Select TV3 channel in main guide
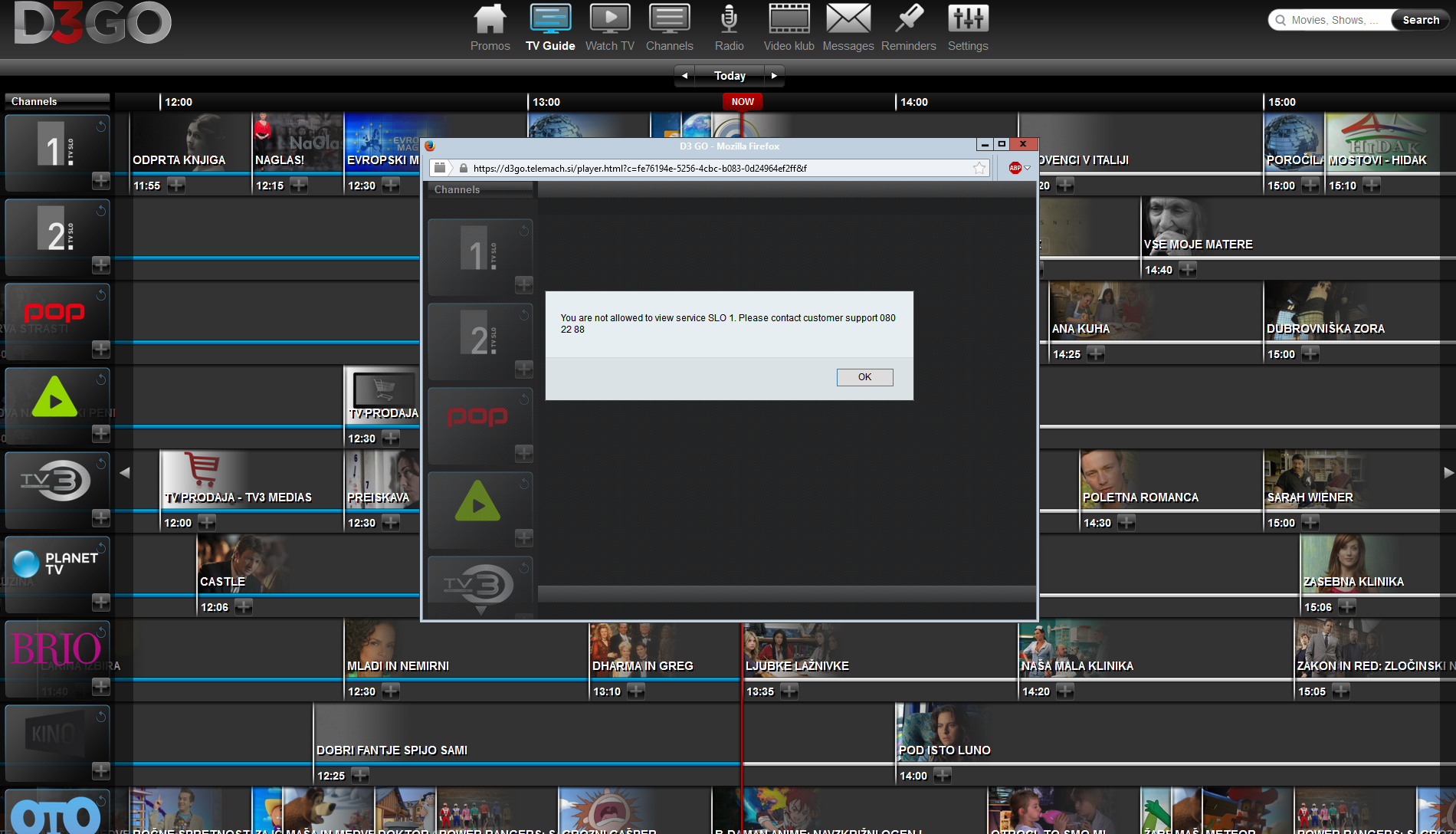The height and width of the screenshot is (834, 1456). (x=57, y=489)
